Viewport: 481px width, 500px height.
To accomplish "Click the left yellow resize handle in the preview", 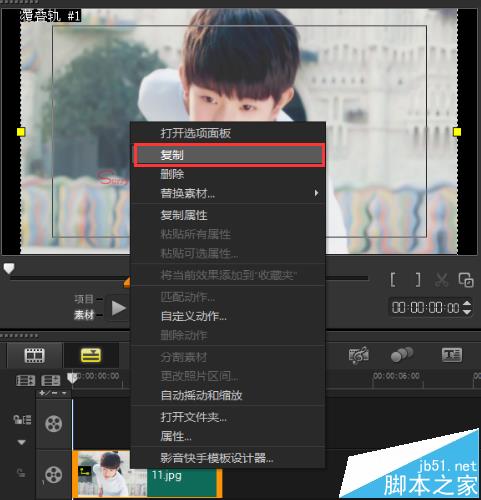I will coord(21,132).
